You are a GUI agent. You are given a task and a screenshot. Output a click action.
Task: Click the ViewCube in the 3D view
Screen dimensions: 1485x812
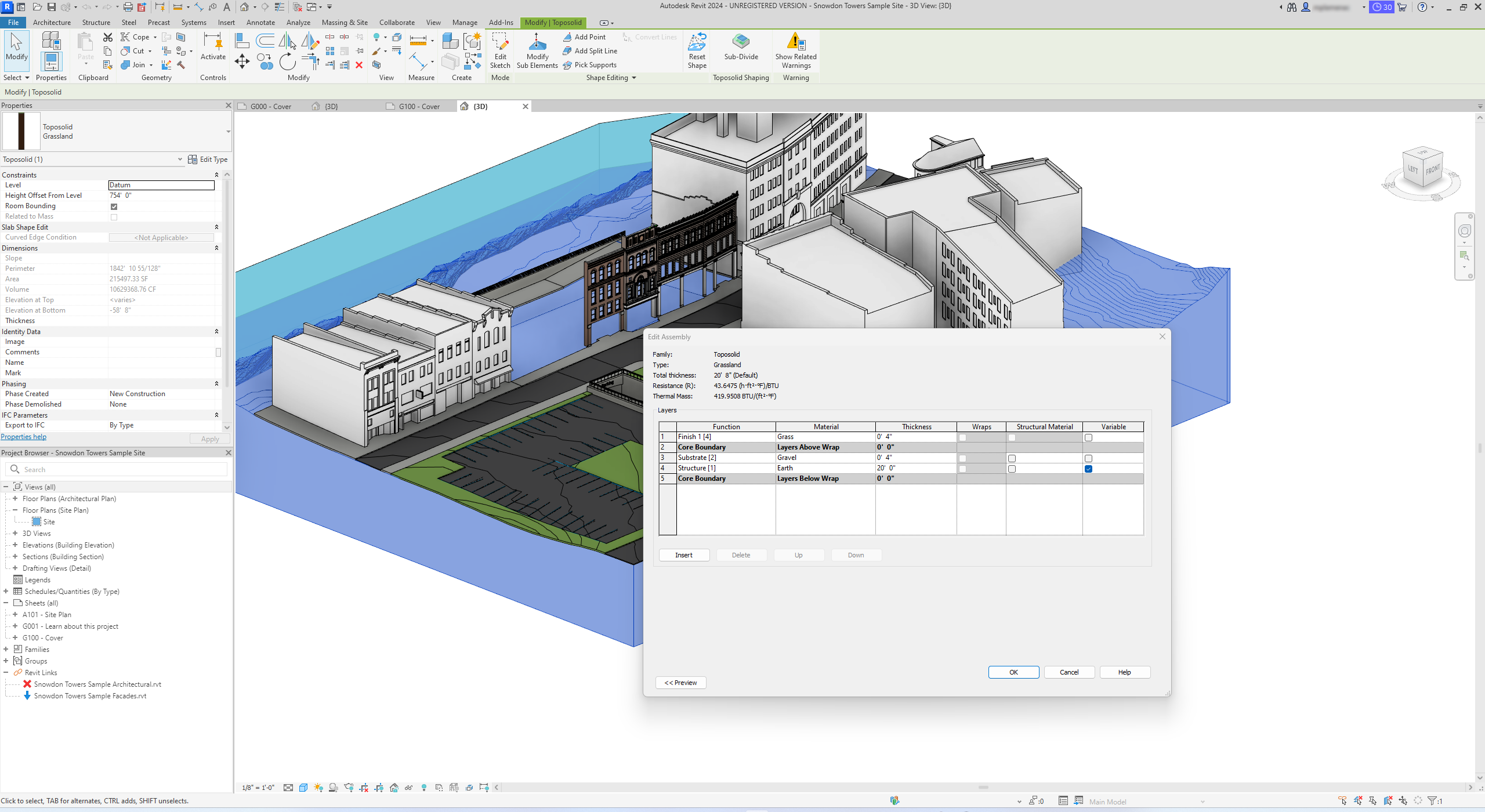point(1422,168)
